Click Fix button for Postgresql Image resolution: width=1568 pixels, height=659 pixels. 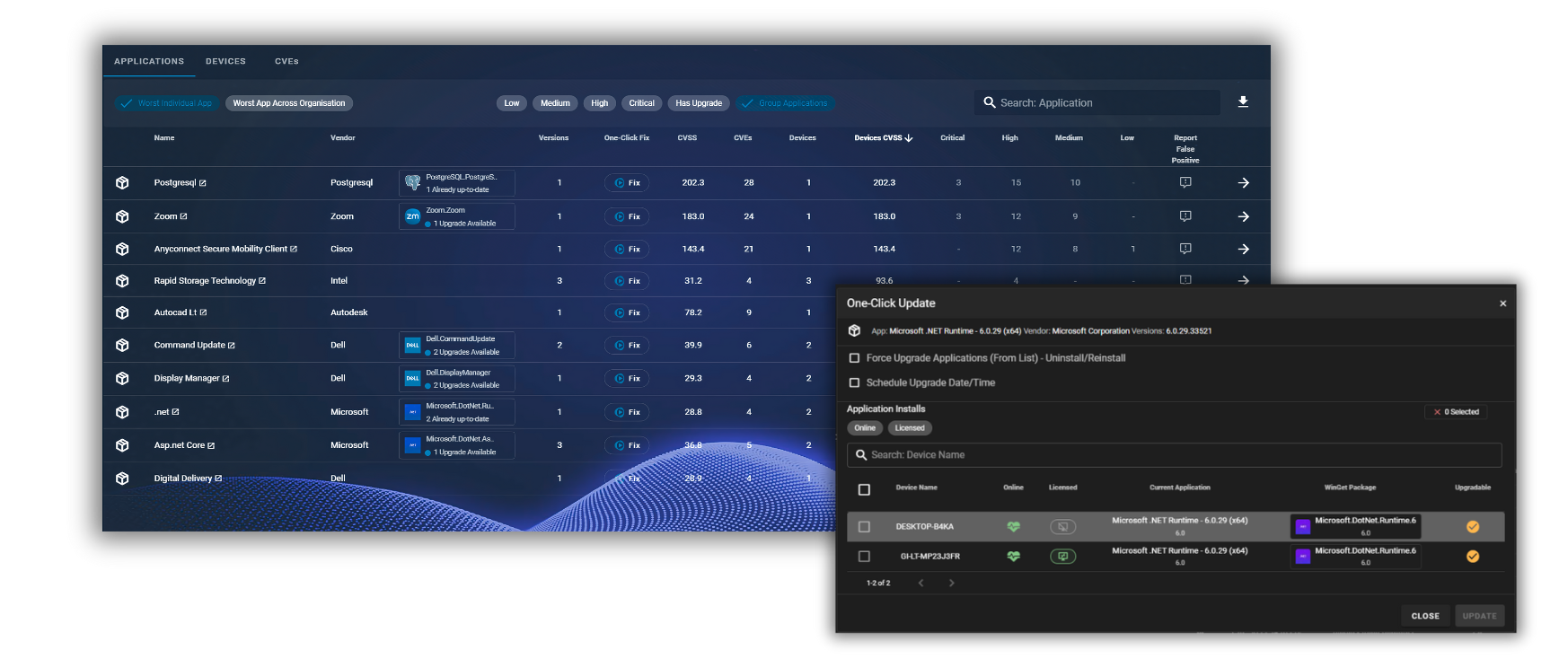(628, 182)
